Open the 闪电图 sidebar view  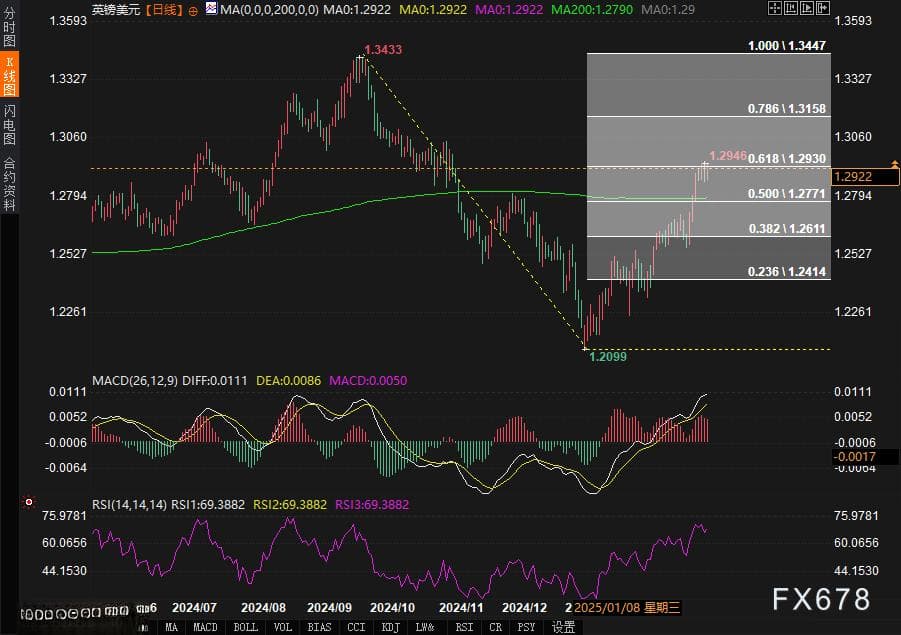[x=9, y=124]
